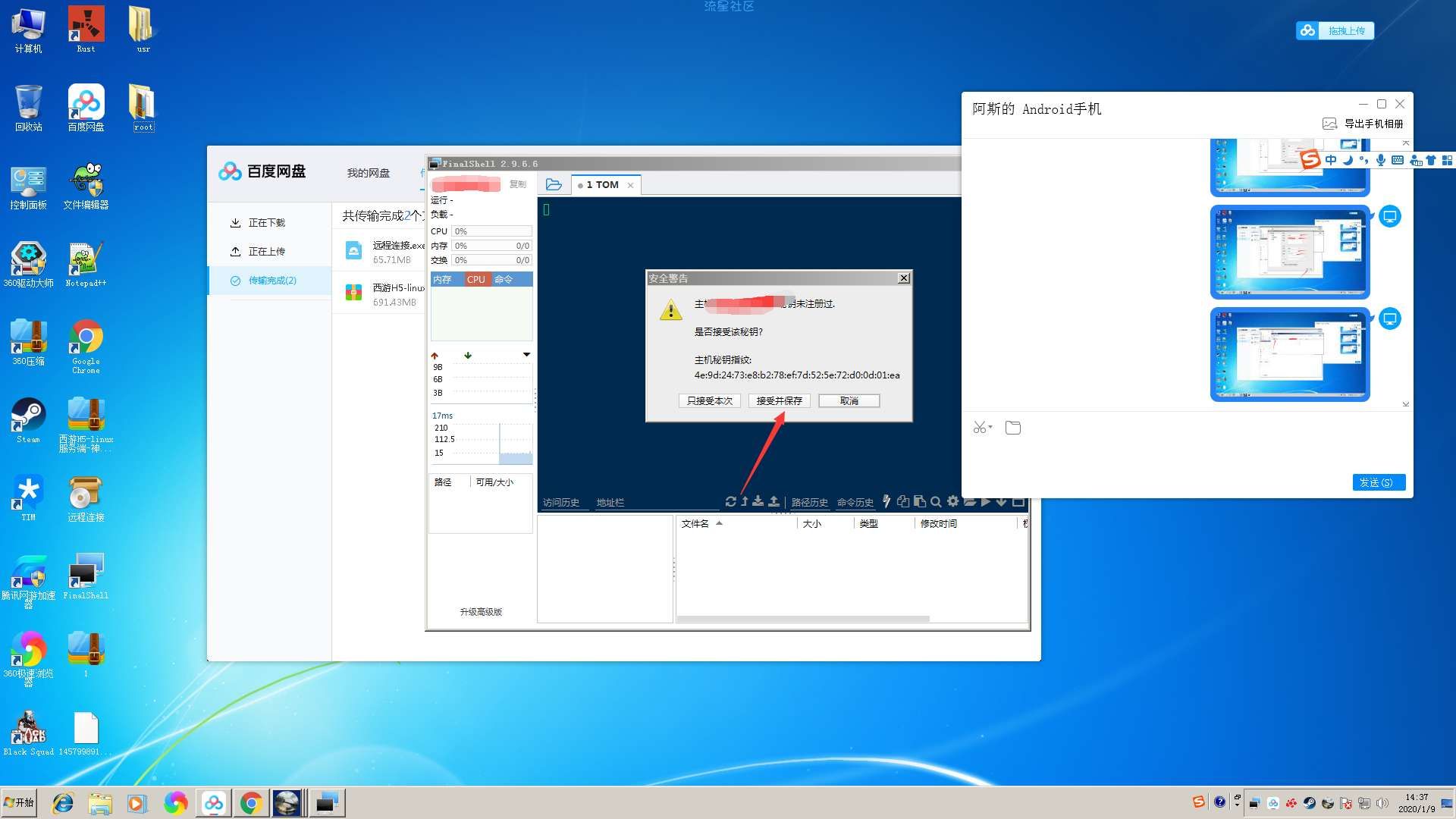Cancel the security warning dialog
This screenshot has height=819, width=1456.
(849, 401)
